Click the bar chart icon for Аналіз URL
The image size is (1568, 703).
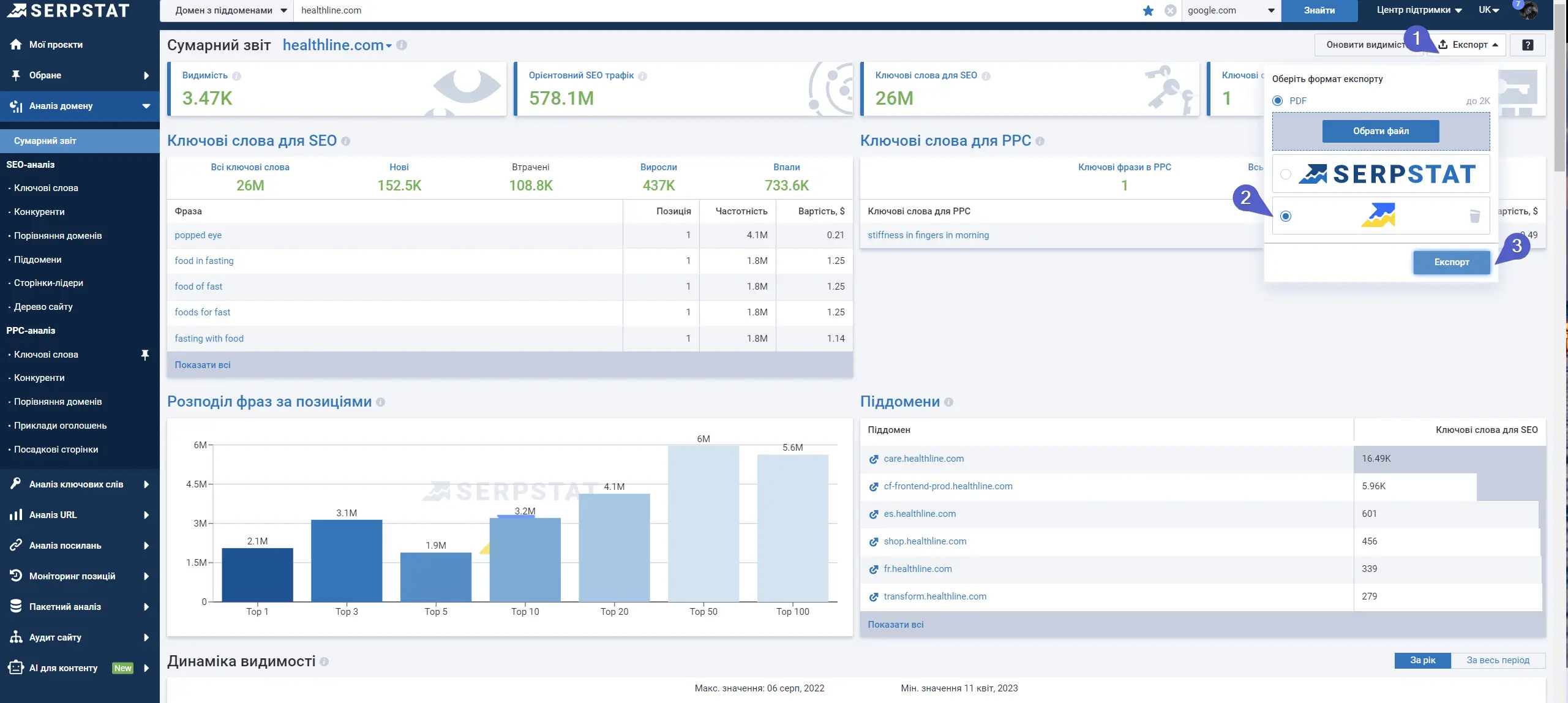click(16, 514)
